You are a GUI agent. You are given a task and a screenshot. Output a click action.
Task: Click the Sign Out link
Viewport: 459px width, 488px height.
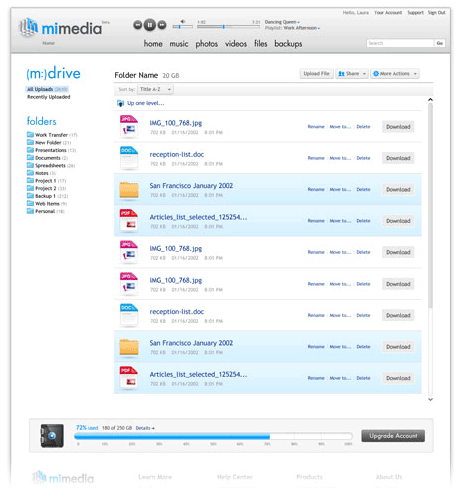[x=436, y=13]
